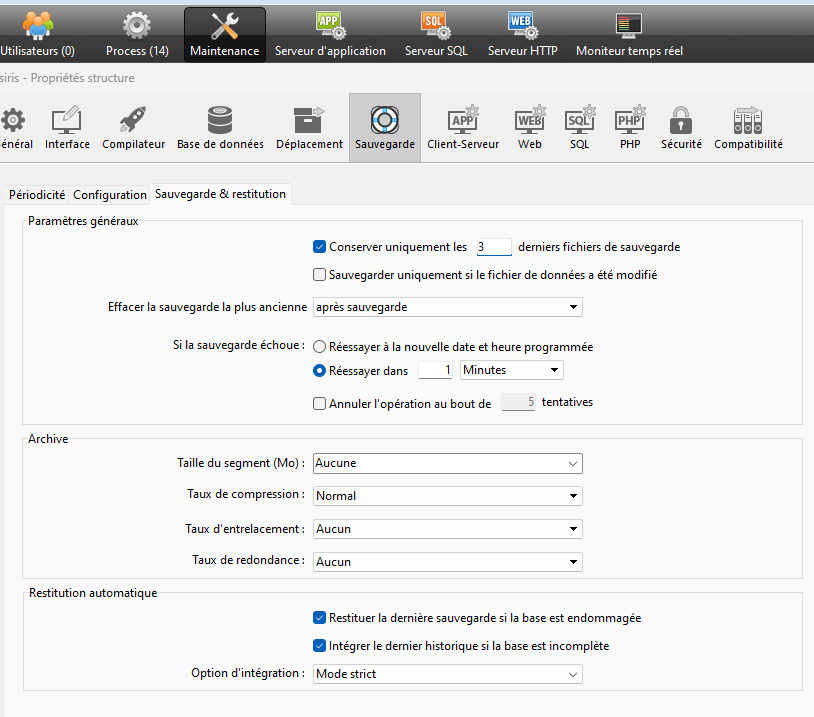Screen dimensions: 814x717
Task: Switch to the Configuration tab
Action: [x=110, y=195]
